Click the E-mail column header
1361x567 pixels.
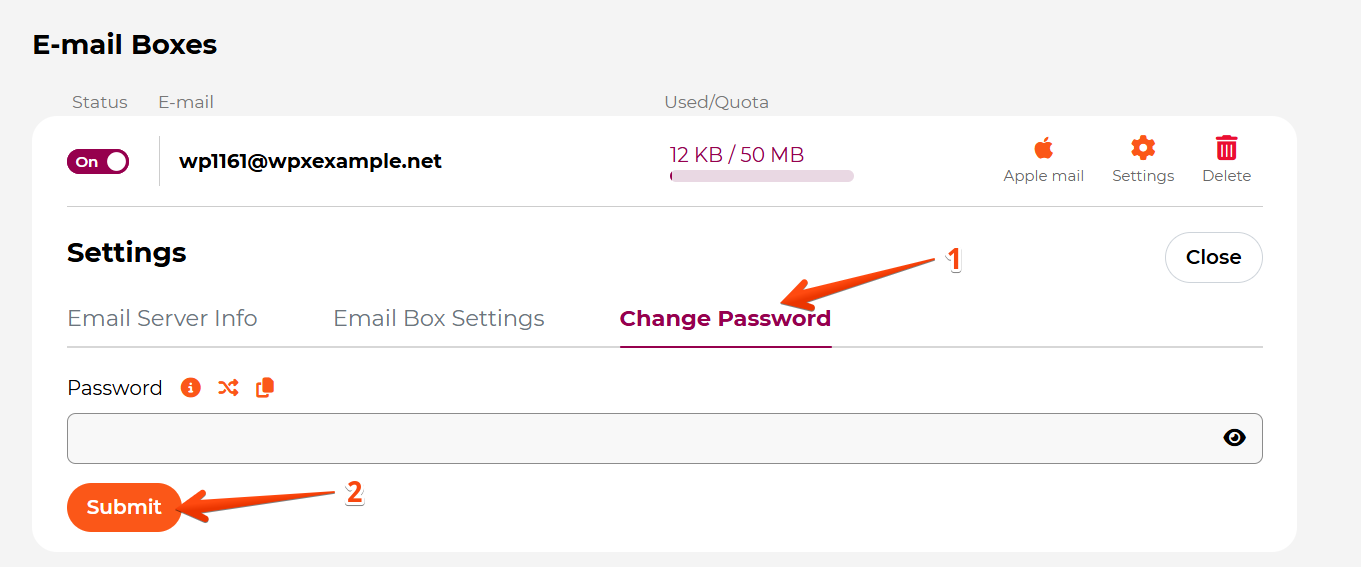tap(186, 102)
